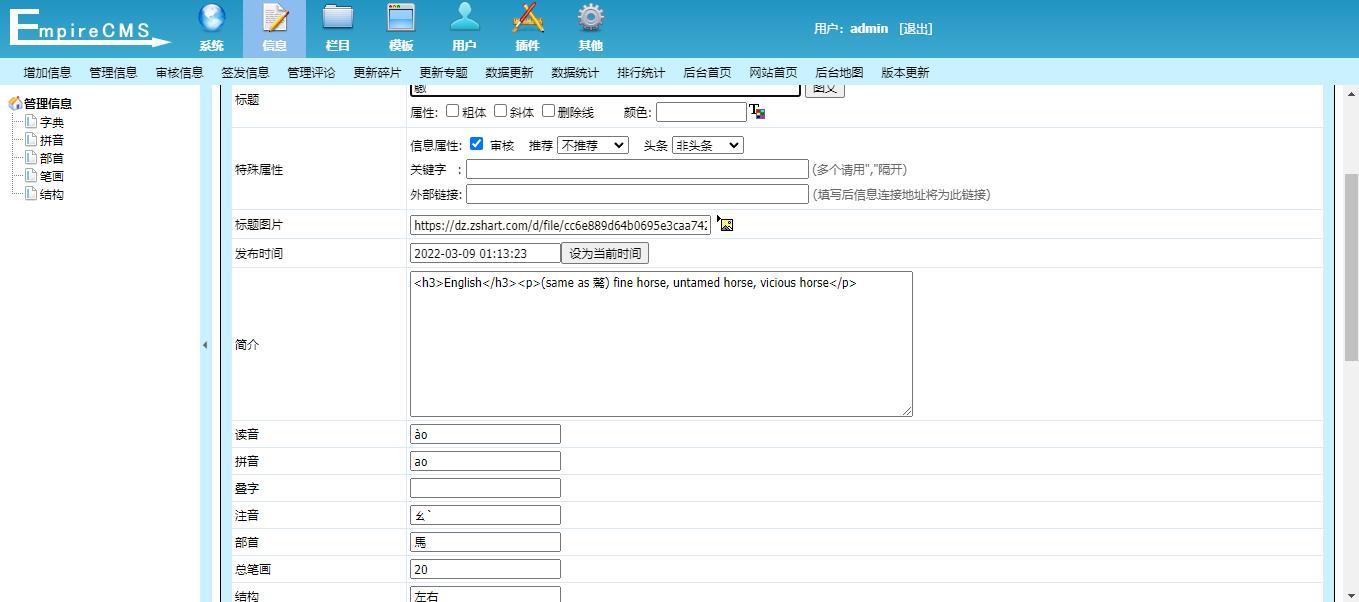Open 数据更新 menu item

pyautogui.click(x=509, y=72)
